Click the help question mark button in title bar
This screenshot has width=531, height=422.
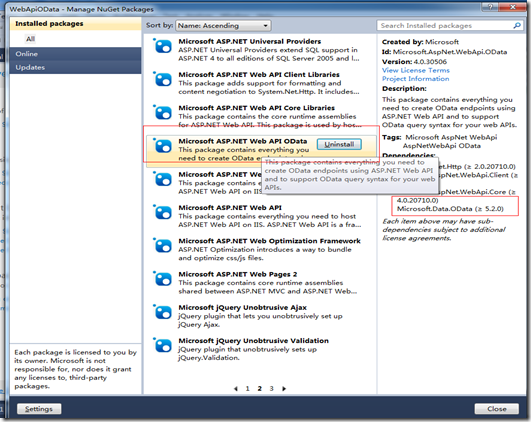click(x=490, y=7)
